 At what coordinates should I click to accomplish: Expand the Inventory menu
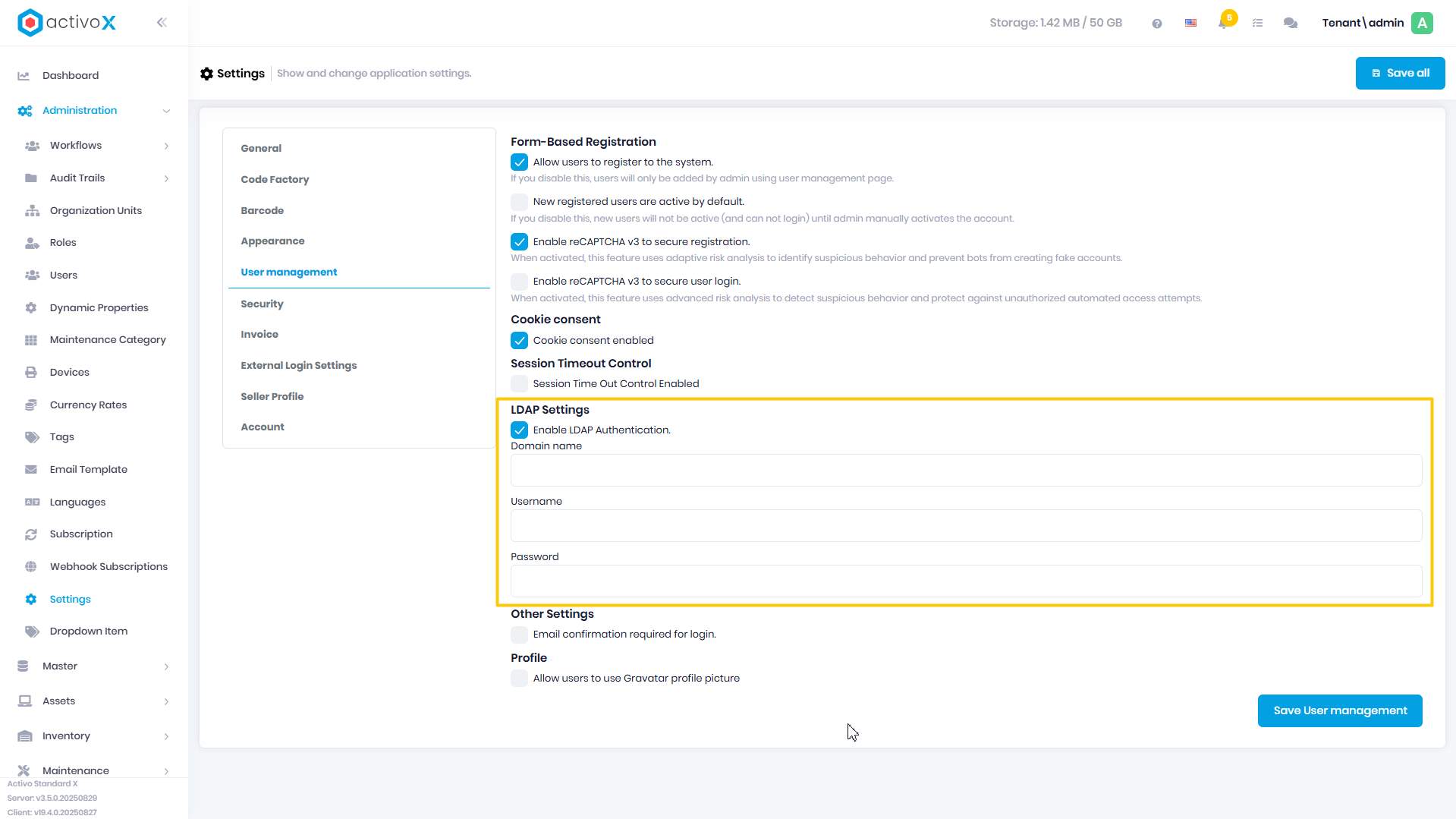click(166, 736)
